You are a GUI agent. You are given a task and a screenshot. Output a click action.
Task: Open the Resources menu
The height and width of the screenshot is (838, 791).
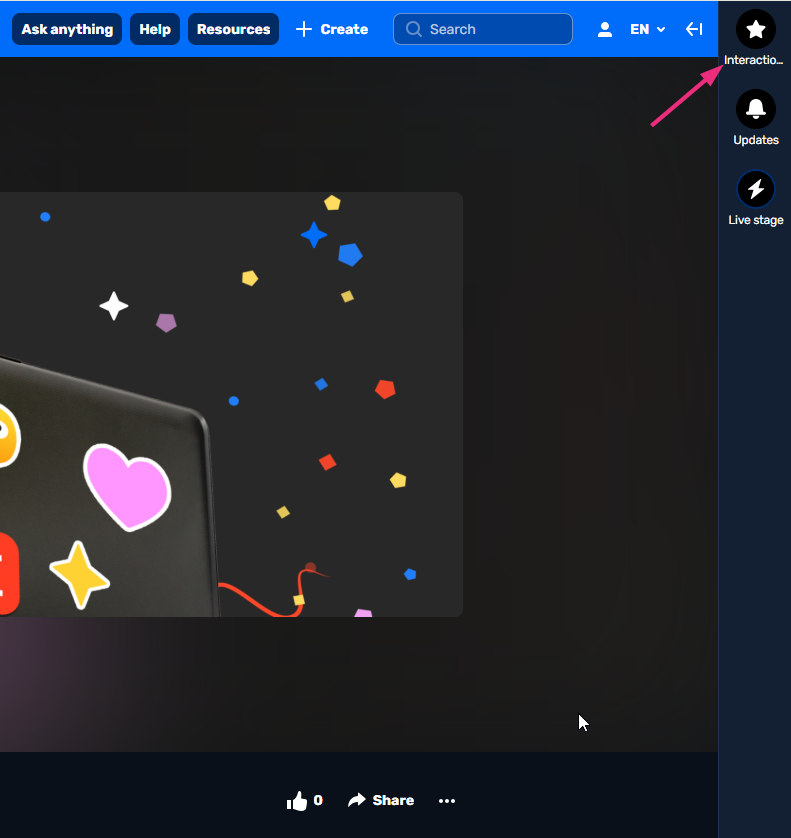pos(234,29)
